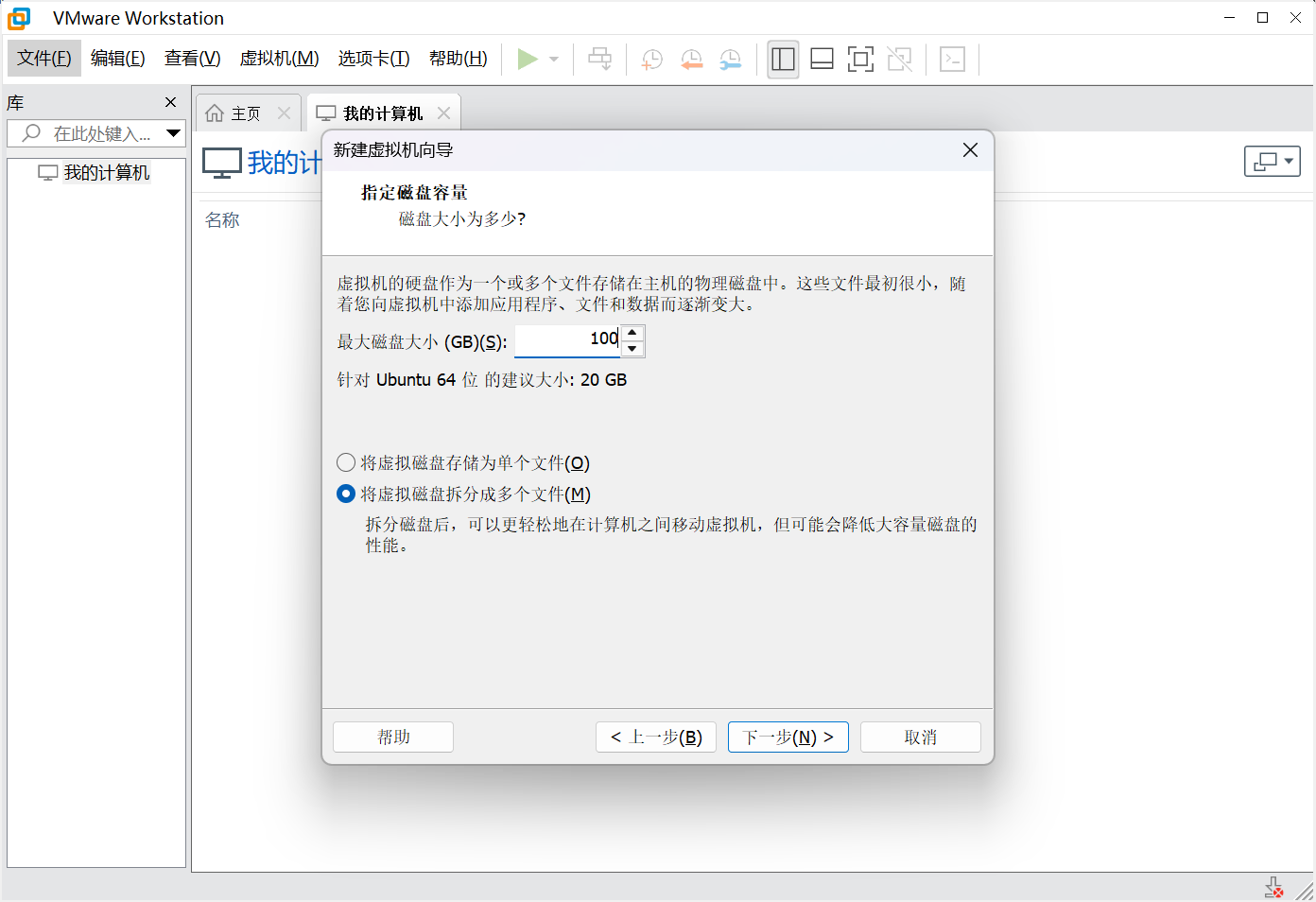Click the Revert to Snapshot icon
Screen dimensions: 1316x902
(691, 60)
